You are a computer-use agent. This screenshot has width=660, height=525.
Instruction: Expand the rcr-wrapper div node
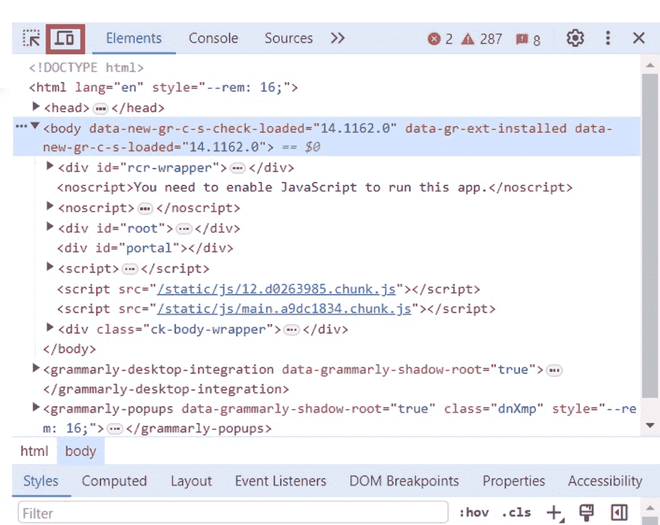pyautogui.click(x=50, y=166)
